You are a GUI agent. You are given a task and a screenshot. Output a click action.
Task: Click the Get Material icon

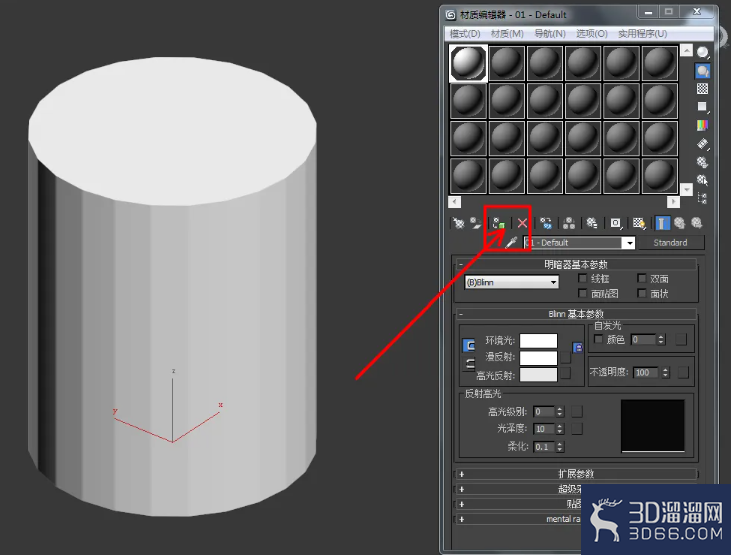[458, 223]
